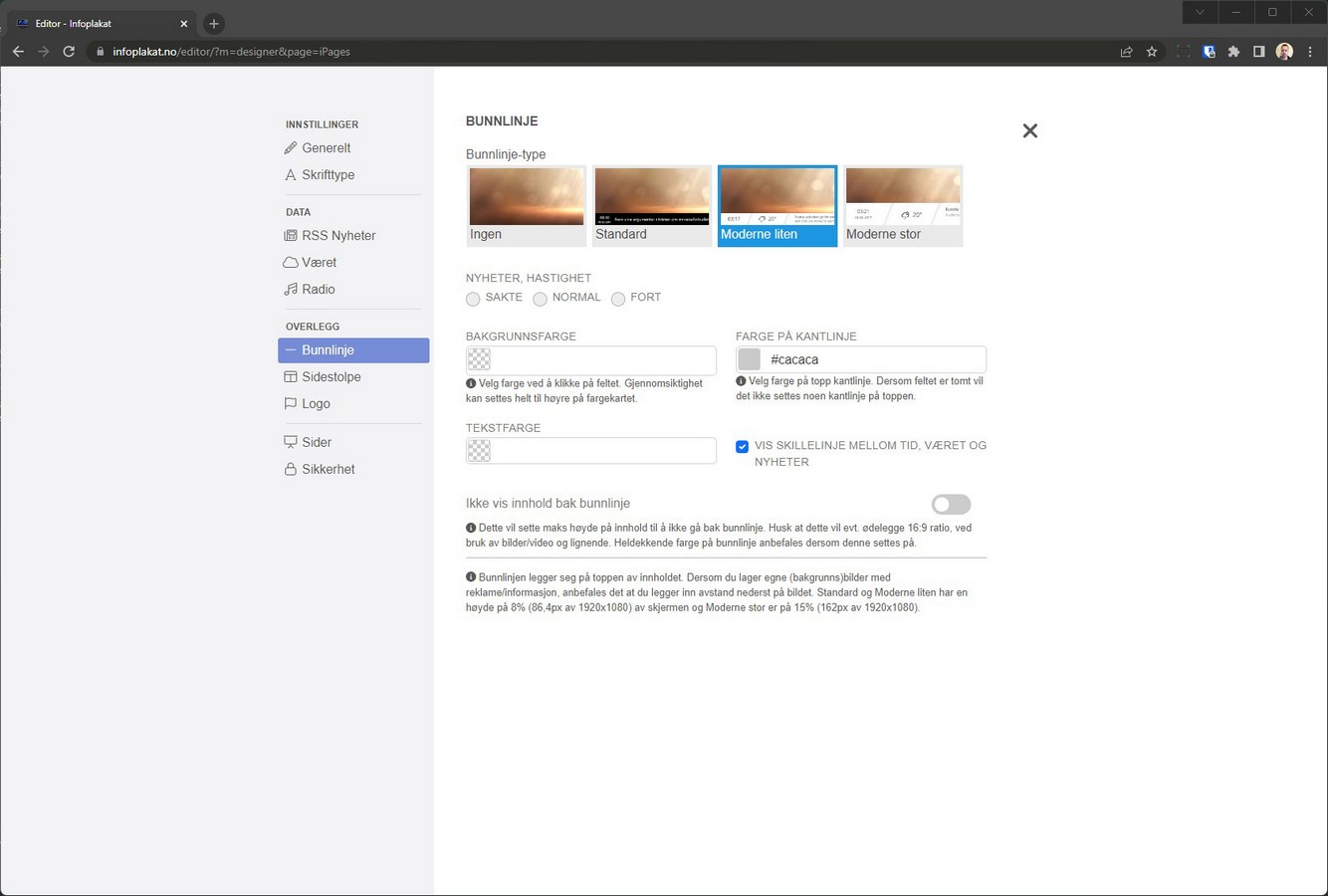Uncheck the Vis skillelinje checkbox

(742, 447)
